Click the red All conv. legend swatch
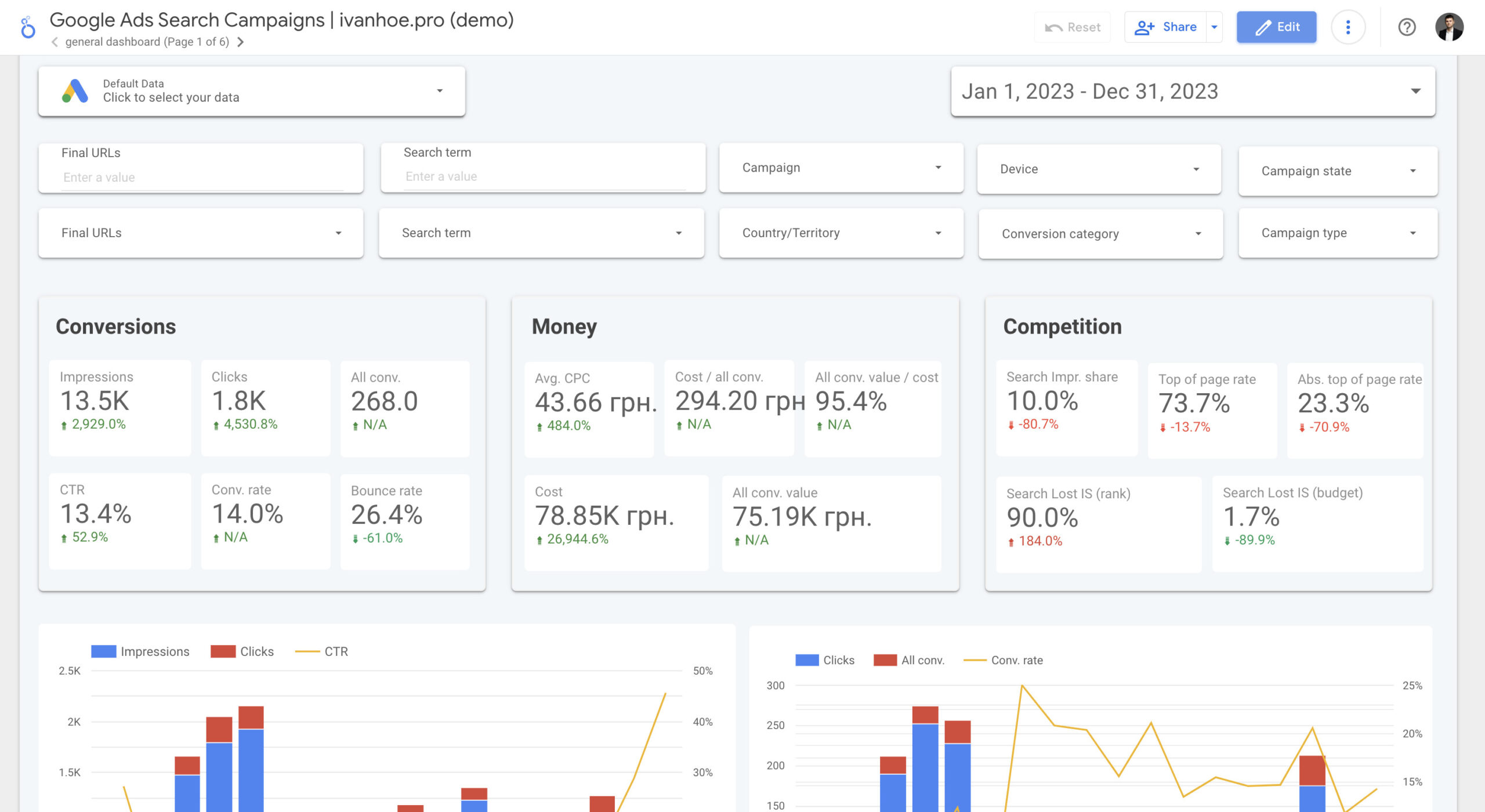This screenshot has width=1485, height=812. 885,660
